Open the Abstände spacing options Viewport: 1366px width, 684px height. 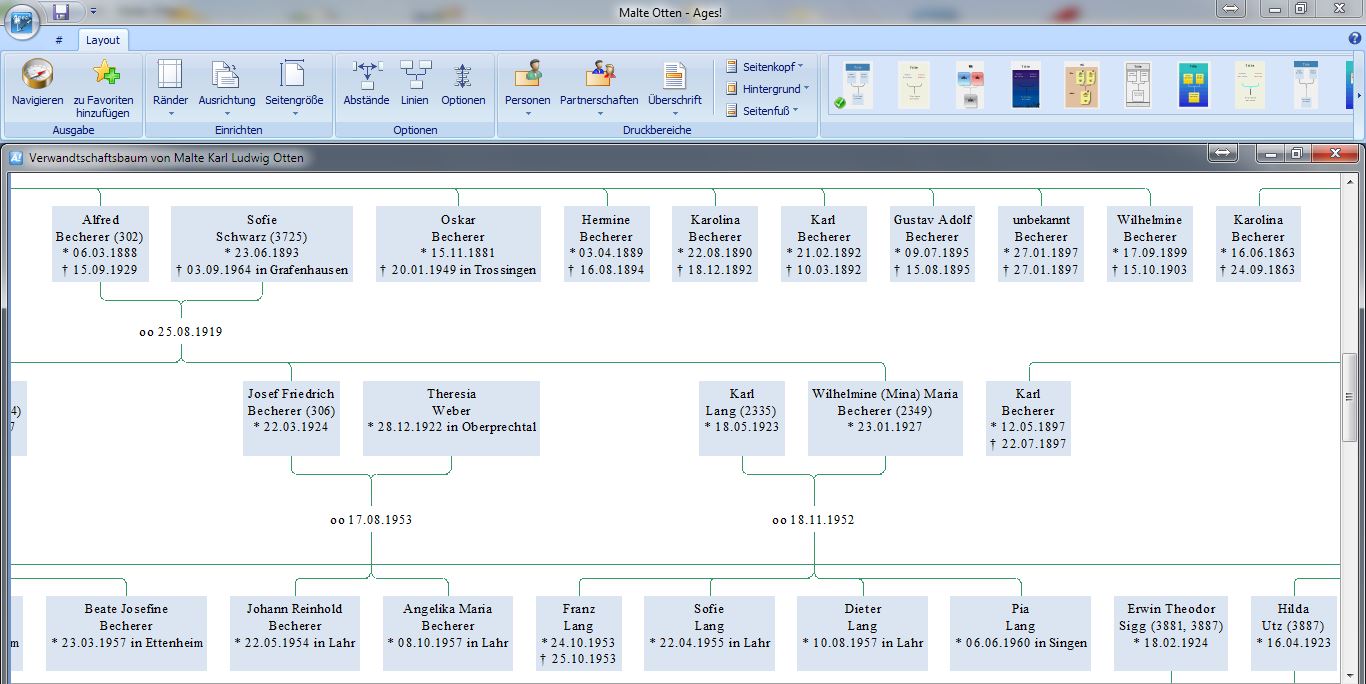pos(366,74)
